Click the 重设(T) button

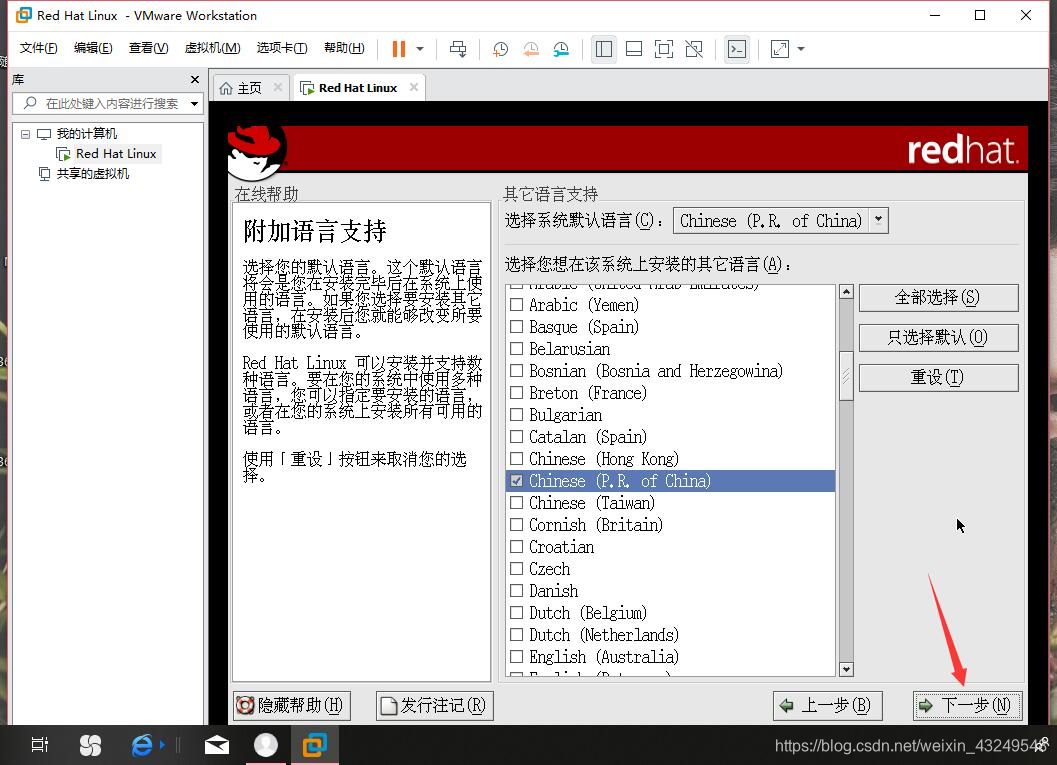[x=938, y=377]
